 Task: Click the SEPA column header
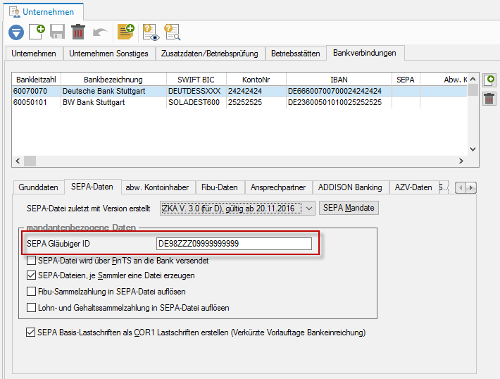405,80
